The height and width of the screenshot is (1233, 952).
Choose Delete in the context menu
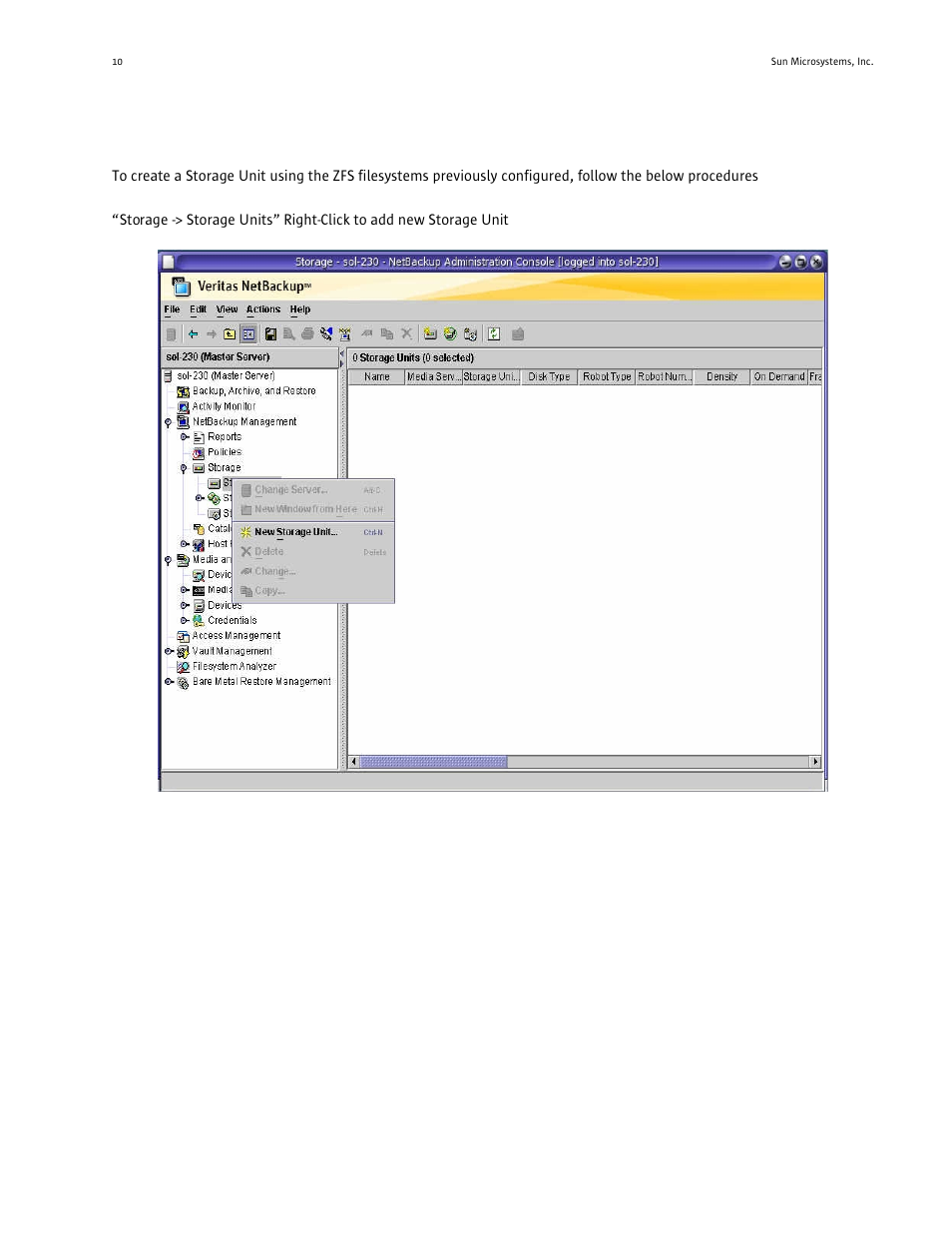tap(313, 552)
